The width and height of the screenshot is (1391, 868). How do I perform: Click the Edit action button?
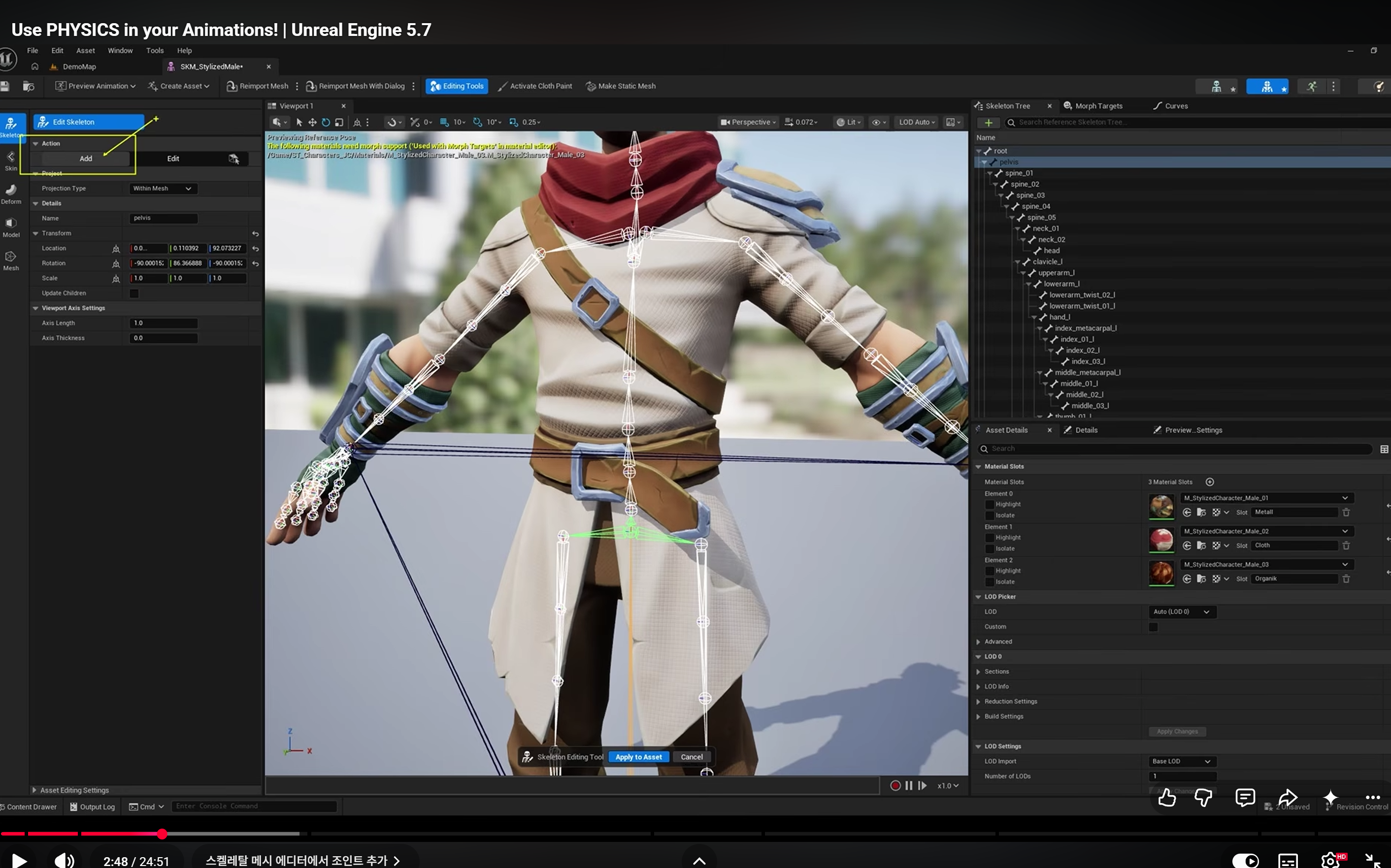(x=173, y=159)
